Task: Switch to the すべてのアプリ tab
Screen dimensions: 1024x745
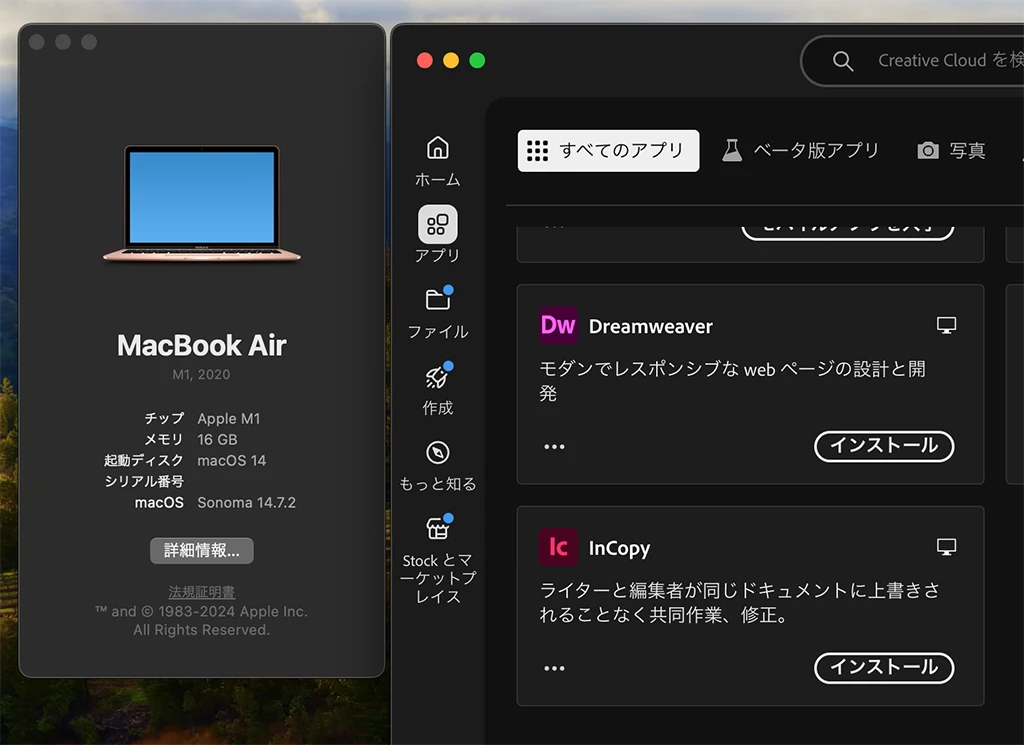Action: tap(608, 150)
